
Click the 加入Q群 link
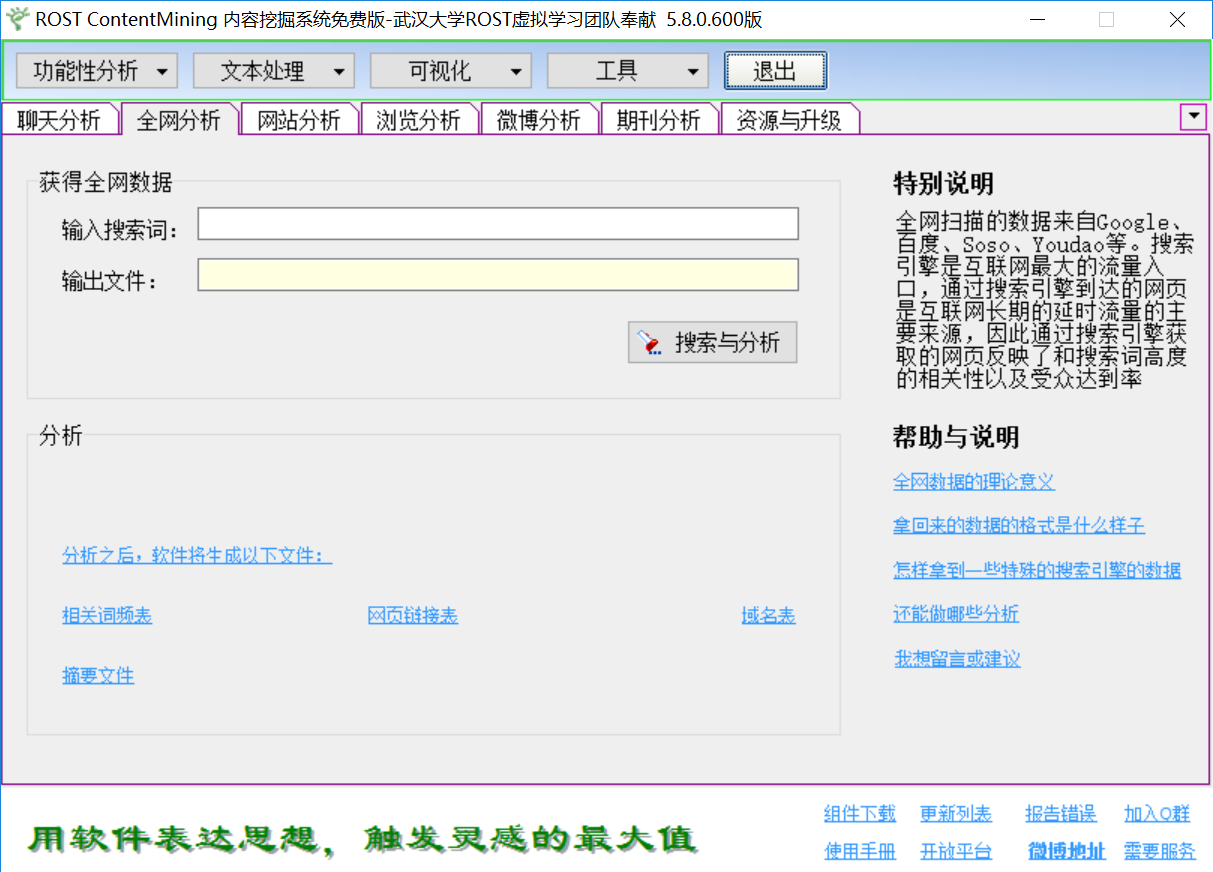click(1157, 814)
